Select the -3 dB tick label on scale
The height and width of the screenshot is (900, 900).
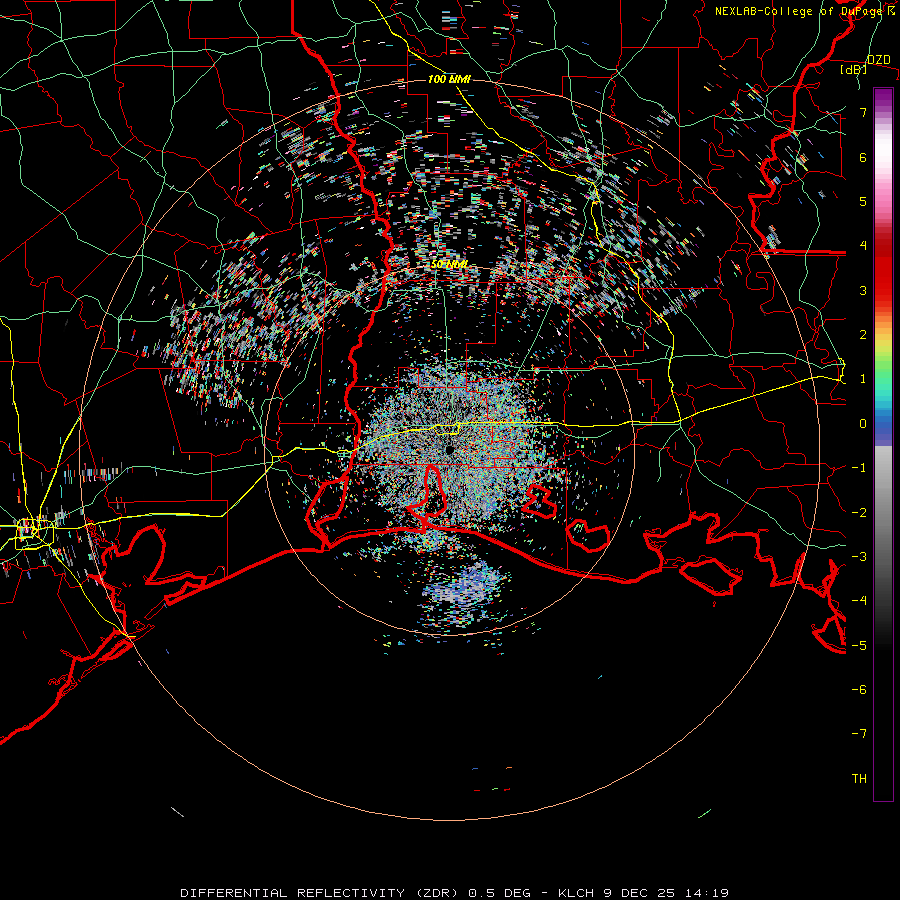point(859,557)
